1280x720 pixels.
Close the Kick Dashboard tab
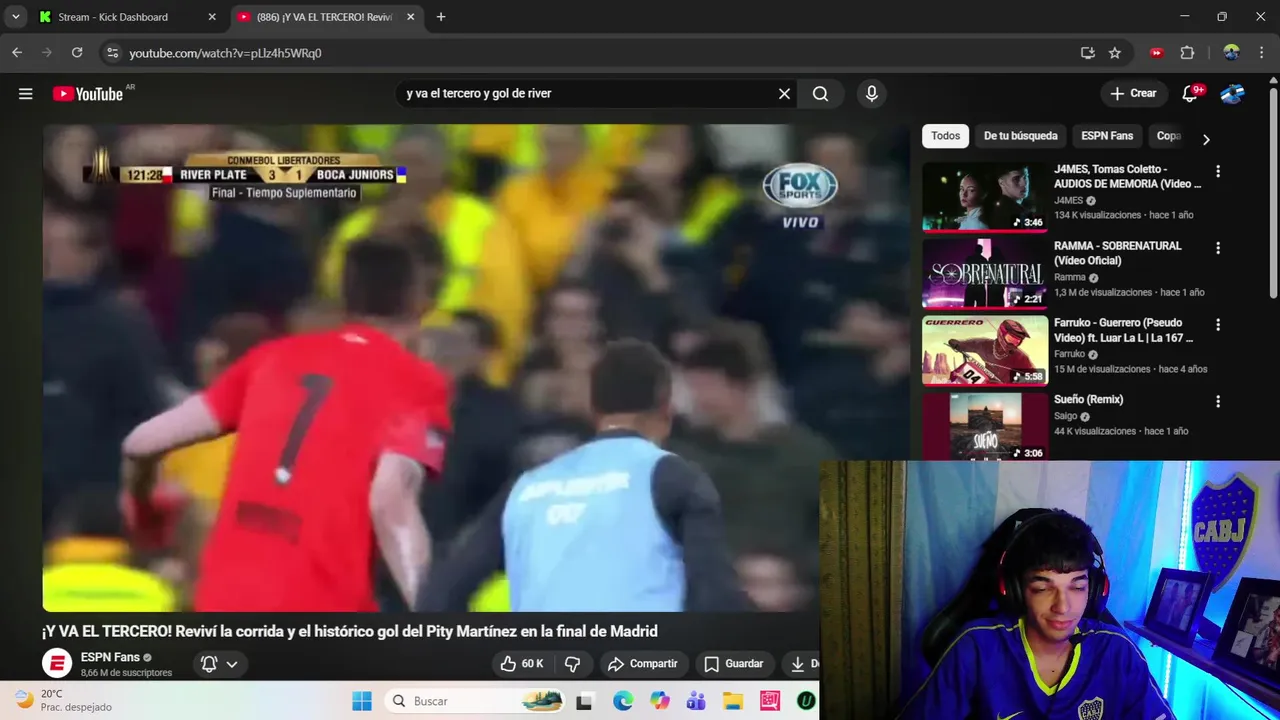[212, 17]
